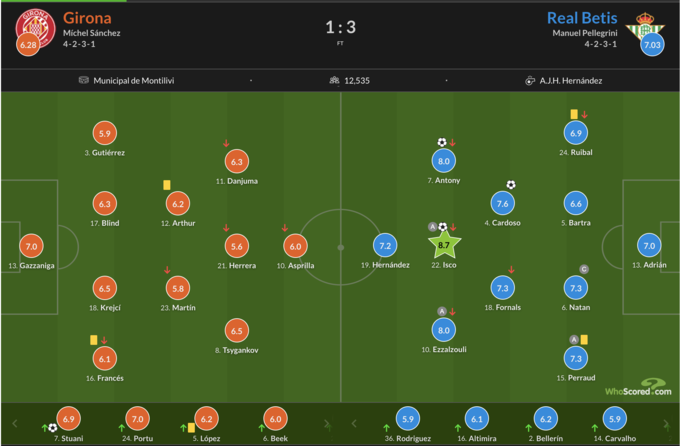The image size is (680, 446).
Task: Click Isco's star man-of-the-match rating badge
Action: click(443, 244)
